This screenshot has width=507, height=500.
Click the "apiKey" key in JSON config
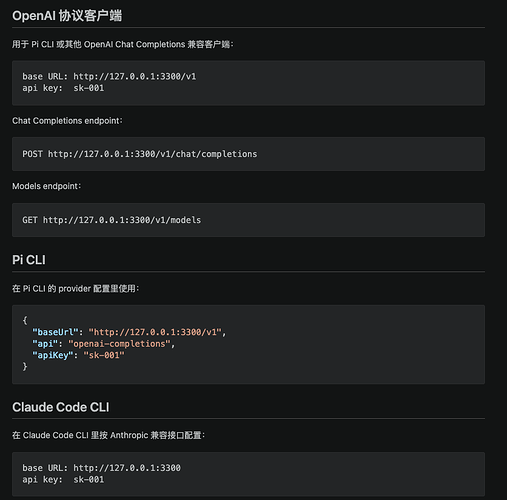coord(53,355)
